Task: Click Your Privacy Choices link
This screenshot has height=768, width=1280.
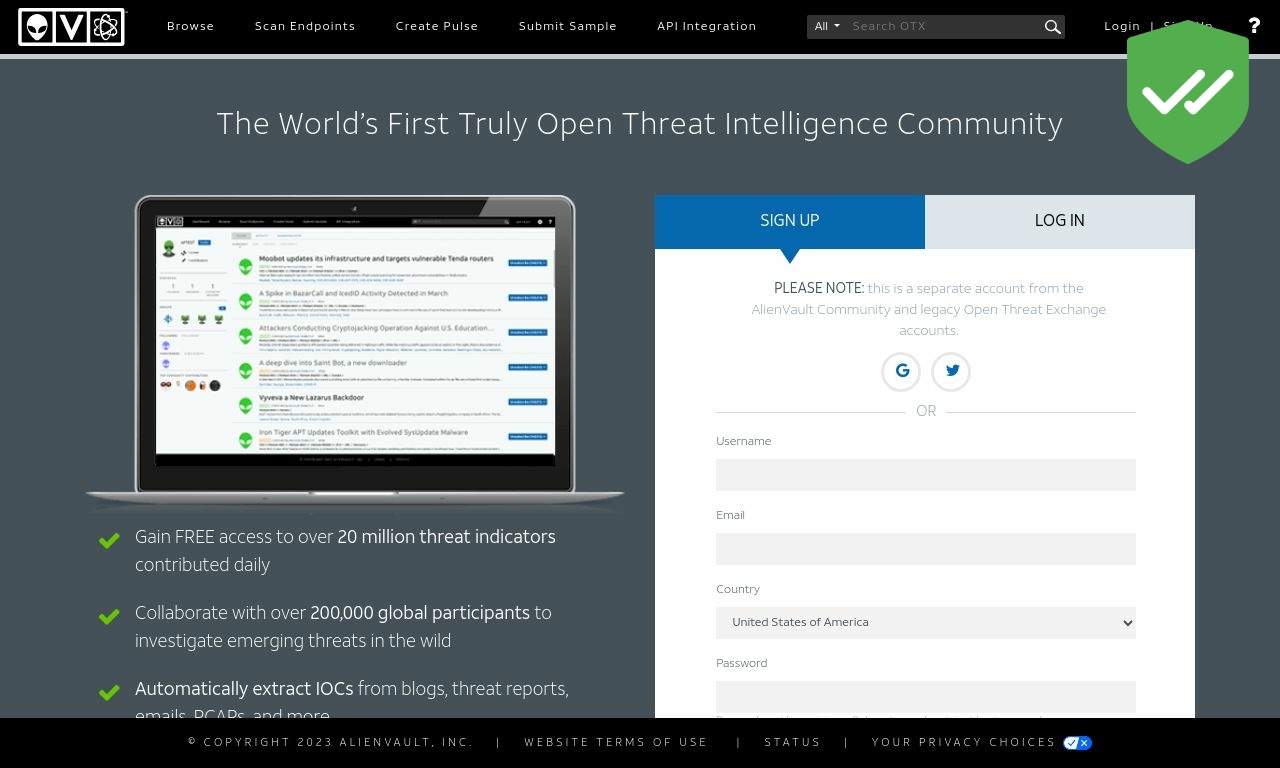Action: (x=964, y=743)
